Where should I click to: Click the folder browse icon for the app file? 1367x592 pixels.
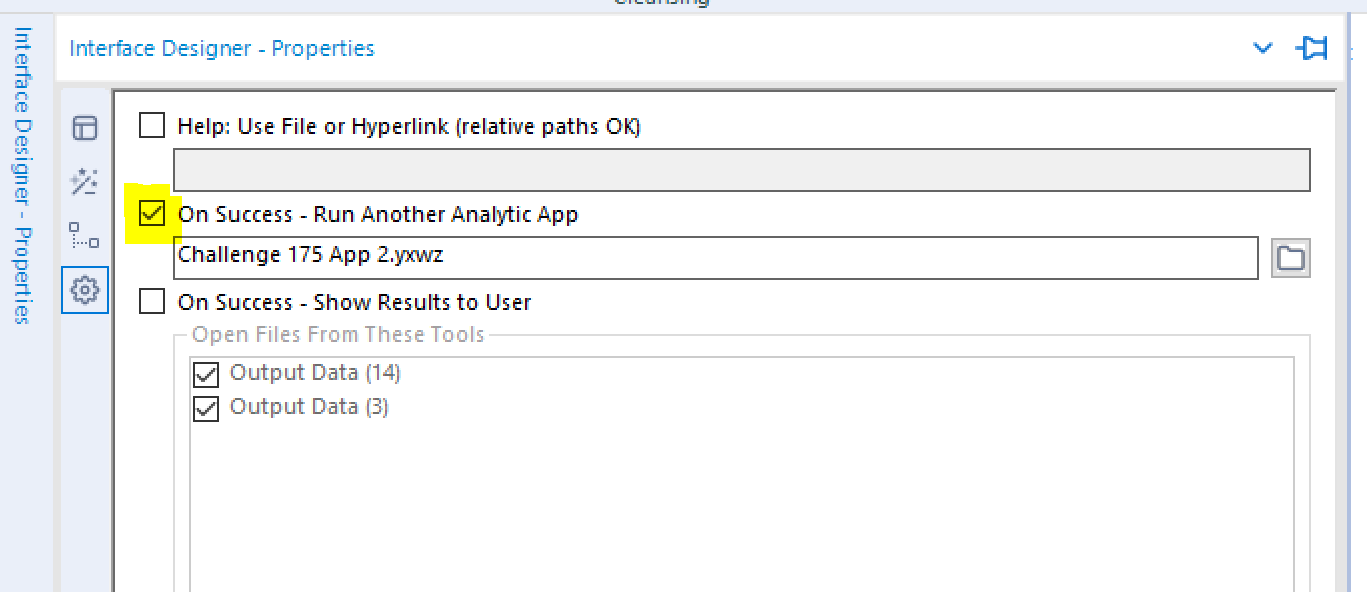(x=1290, y=258)
